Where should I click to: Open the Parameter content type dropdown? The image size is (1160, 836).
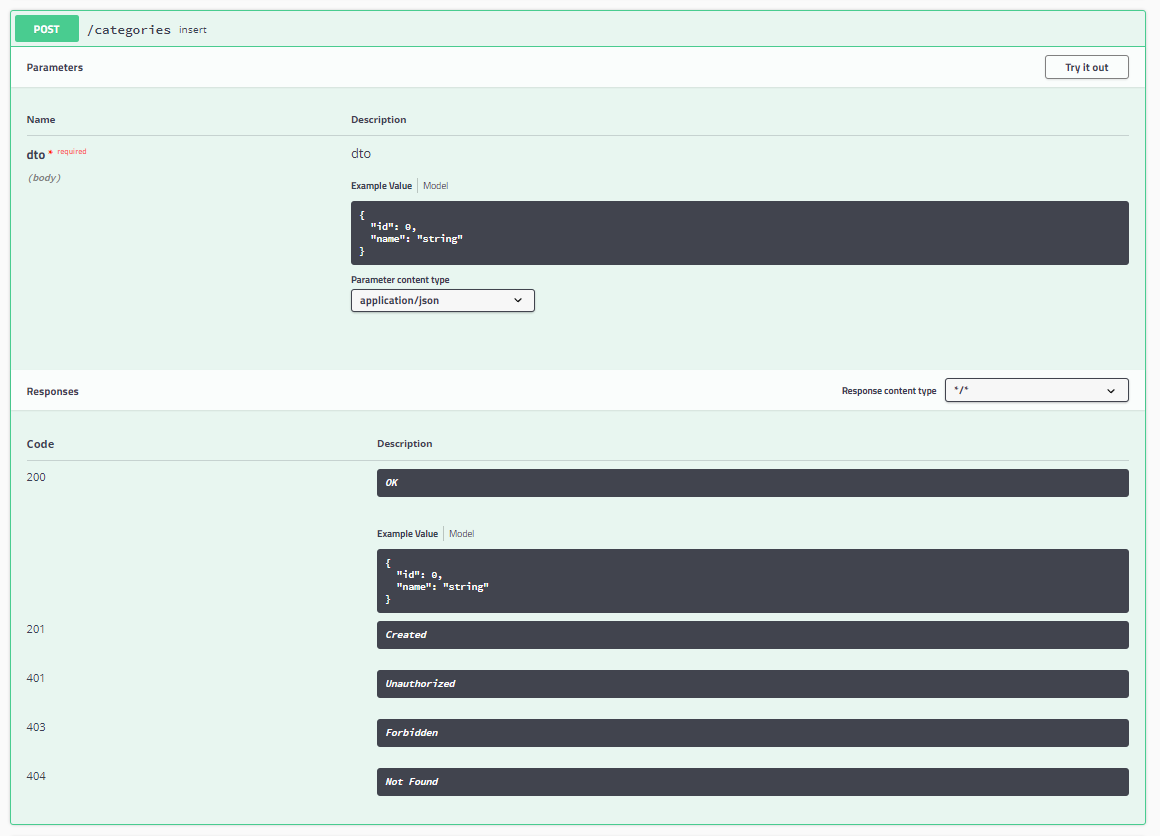(442, 300)
